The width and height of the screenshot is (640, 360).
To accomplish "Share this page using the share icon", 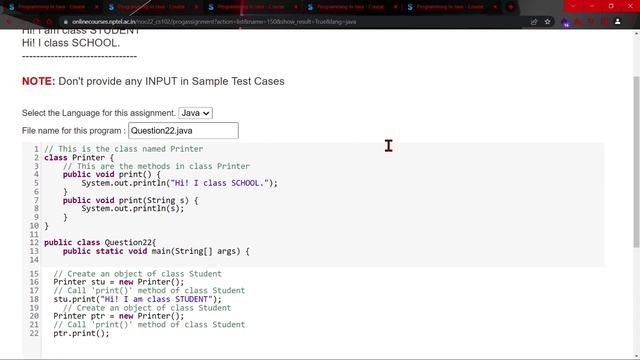I will pos(534,22).
